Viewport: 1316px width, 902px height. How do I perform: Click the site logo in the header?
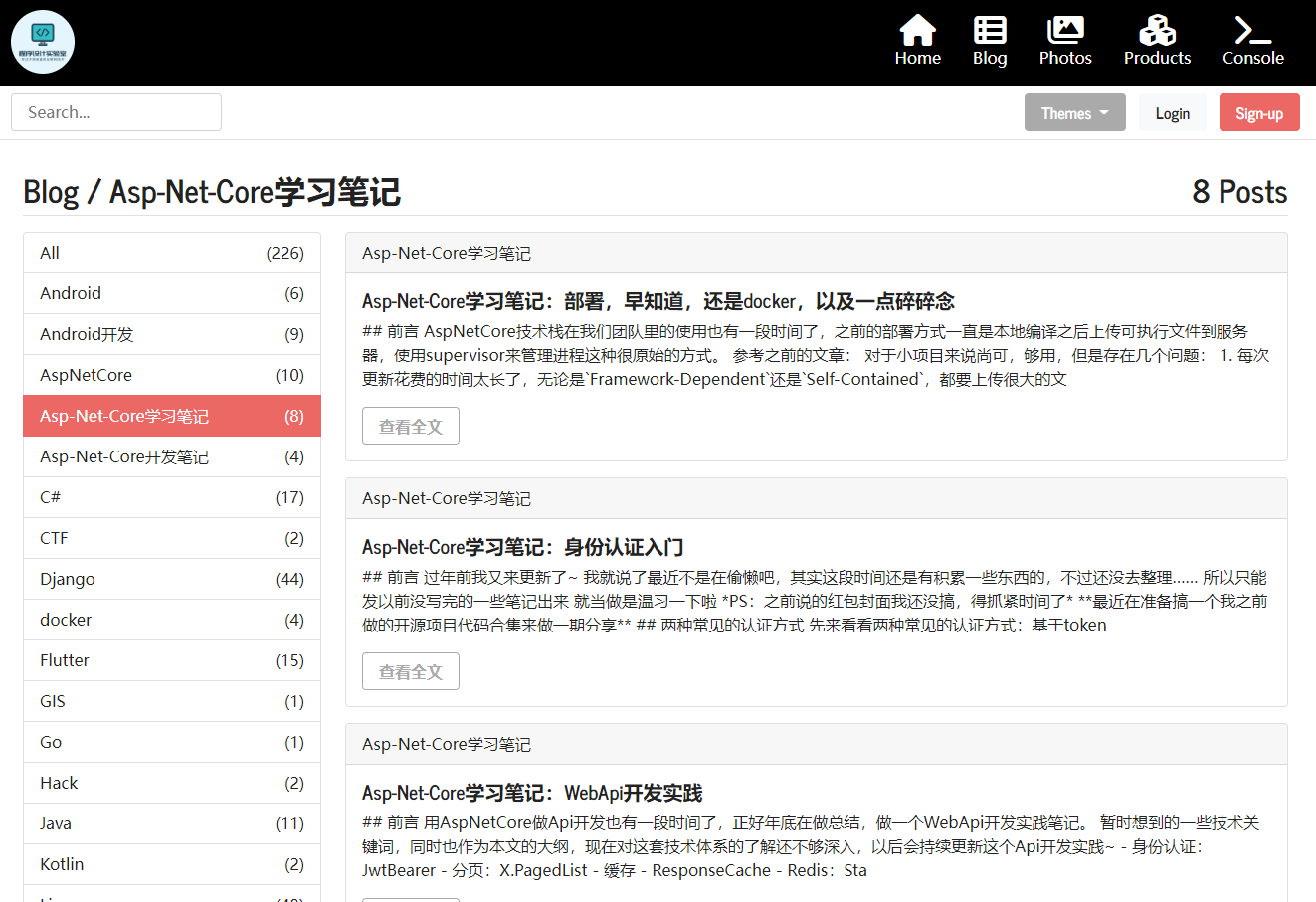[43, 42]
